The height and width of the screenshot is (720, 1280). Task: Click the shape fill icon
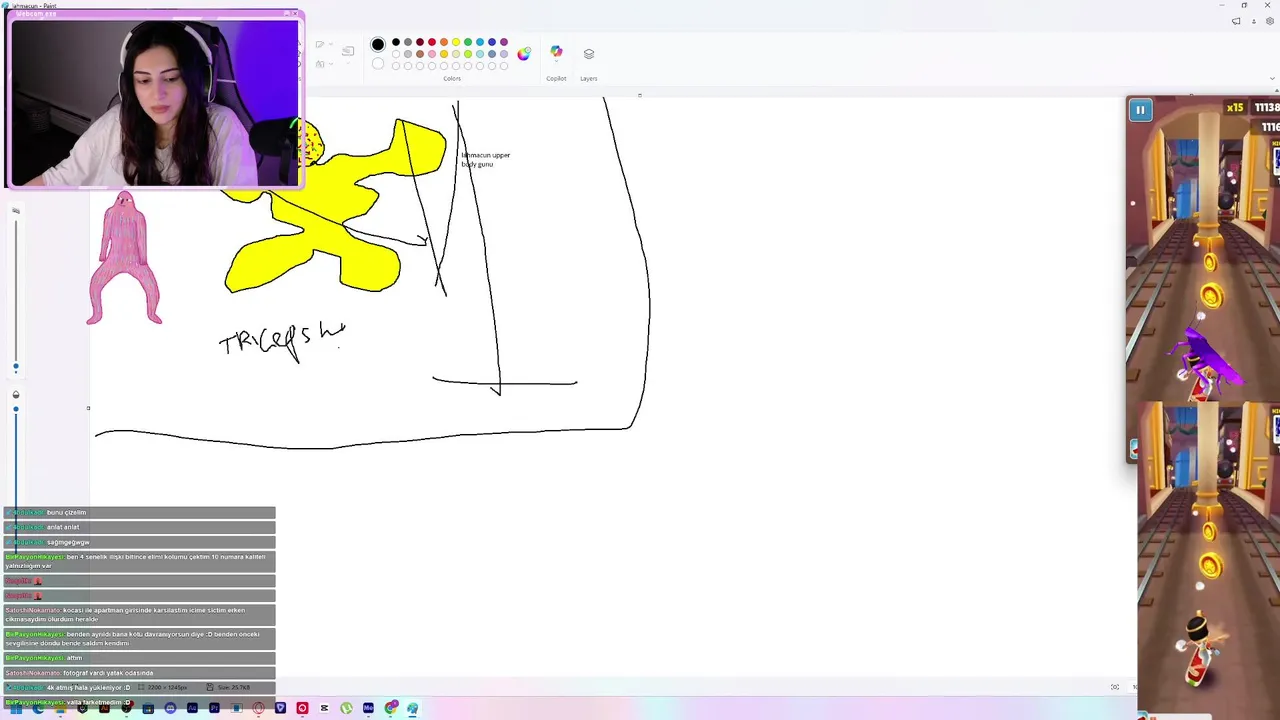coord(320,64)
